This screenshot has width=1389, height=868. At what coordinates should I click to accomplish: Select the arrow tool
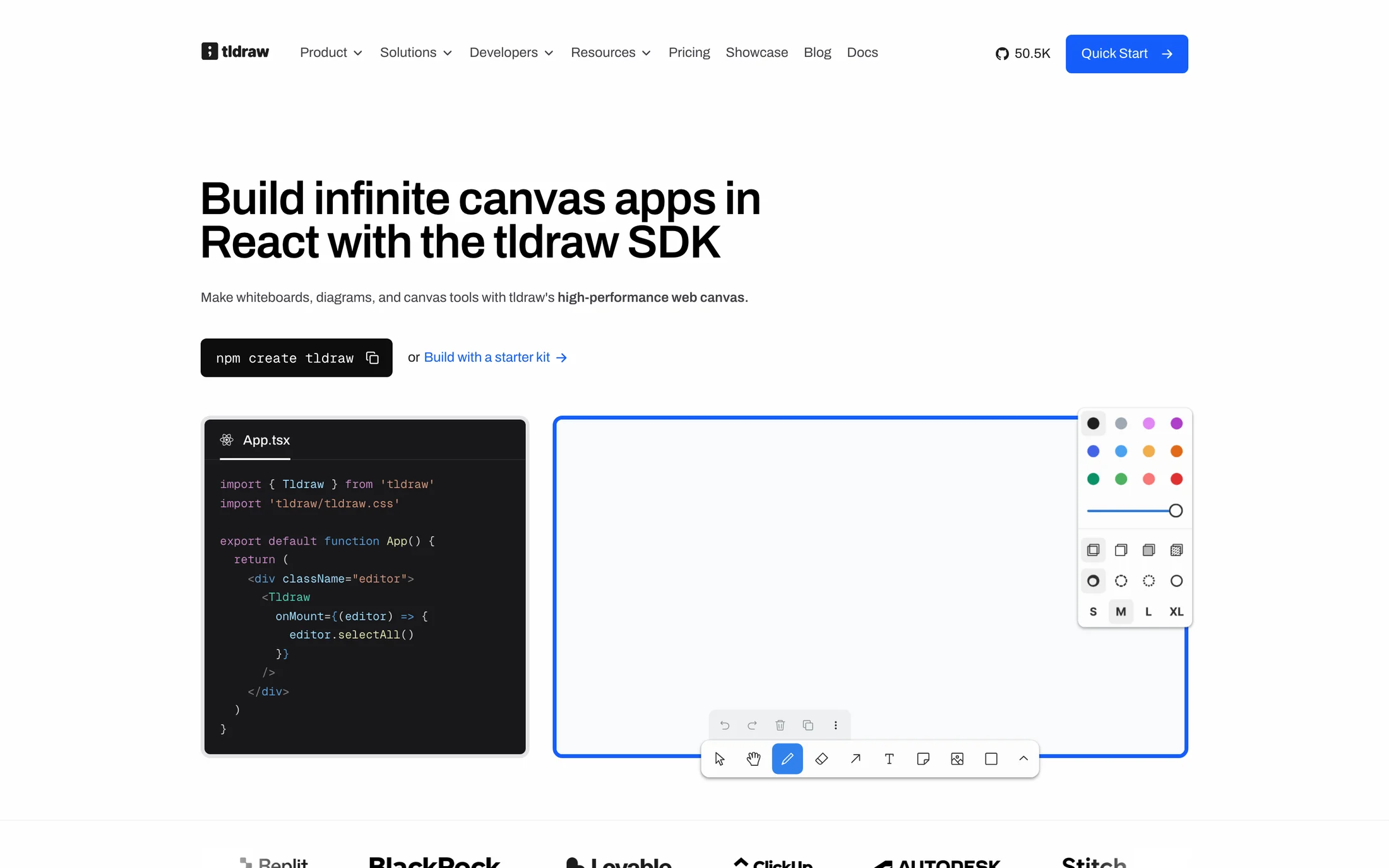tap(855, 759)
